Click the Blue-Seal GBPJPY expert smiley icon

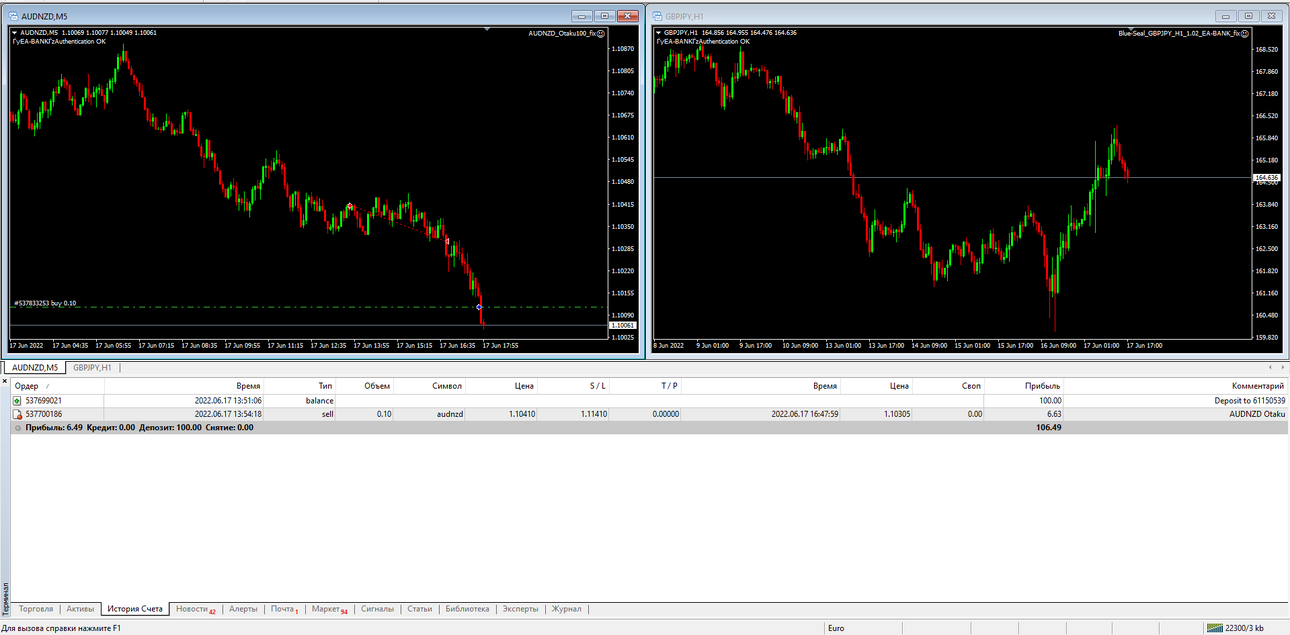1245,33
